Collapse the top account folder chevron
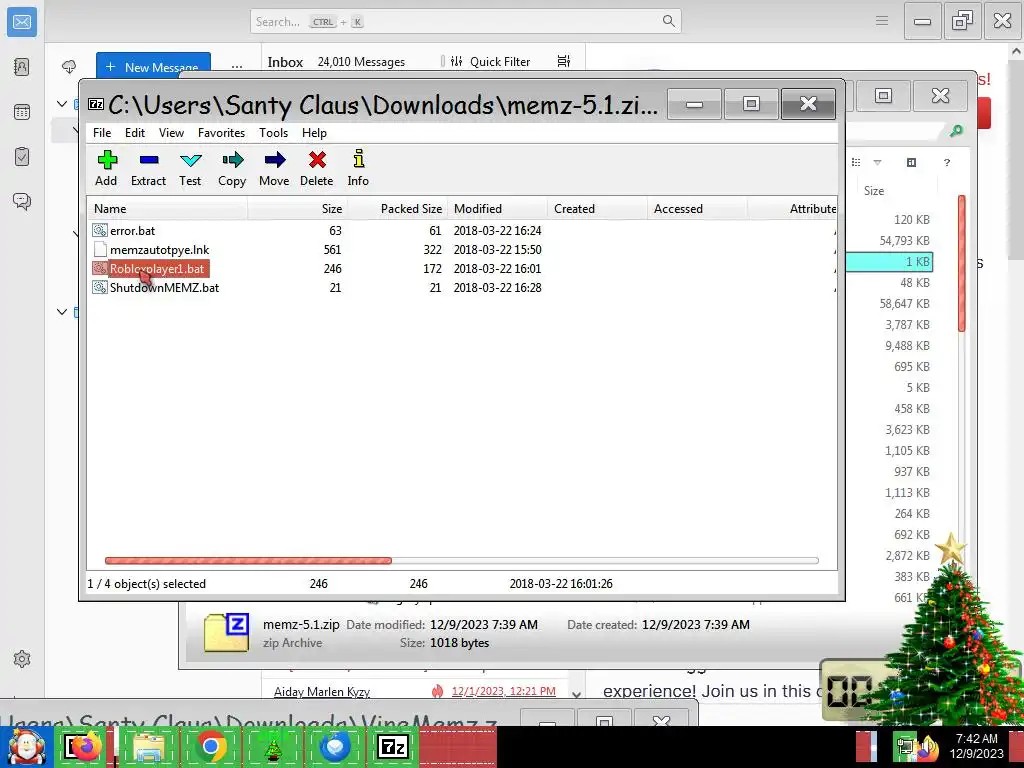1024x768 pixels. (62, 104)
